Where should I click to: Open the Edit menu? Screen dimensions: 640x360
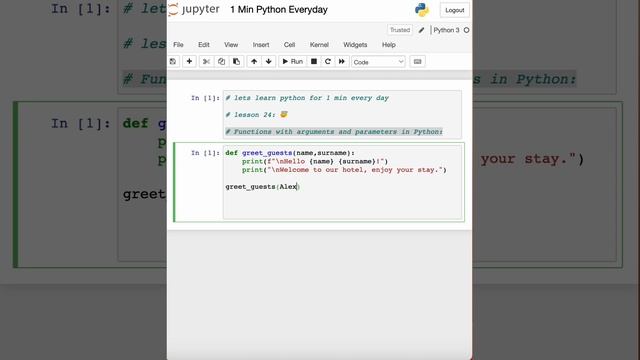[x=204, y=45]
